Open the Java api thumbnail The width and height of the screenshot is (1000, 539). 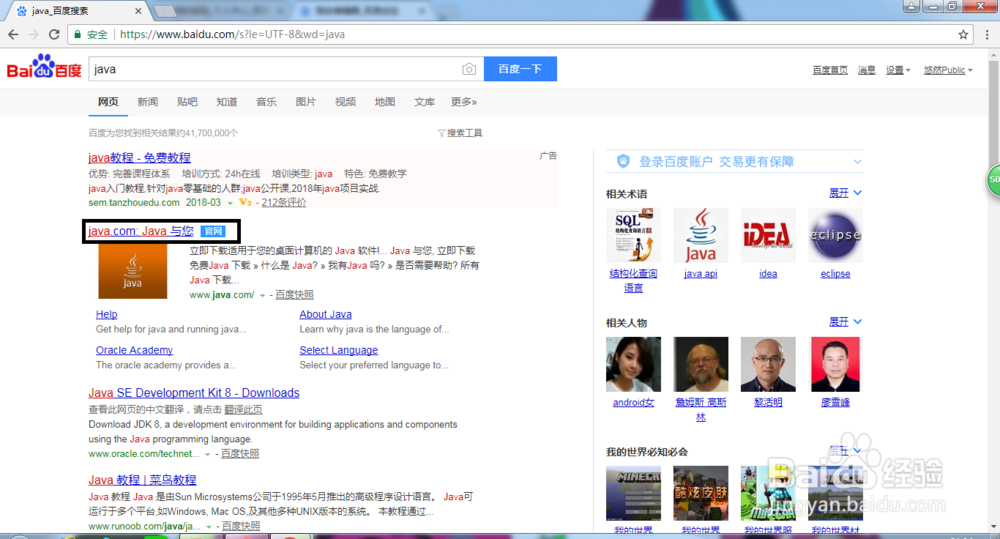tap(700, 235)
